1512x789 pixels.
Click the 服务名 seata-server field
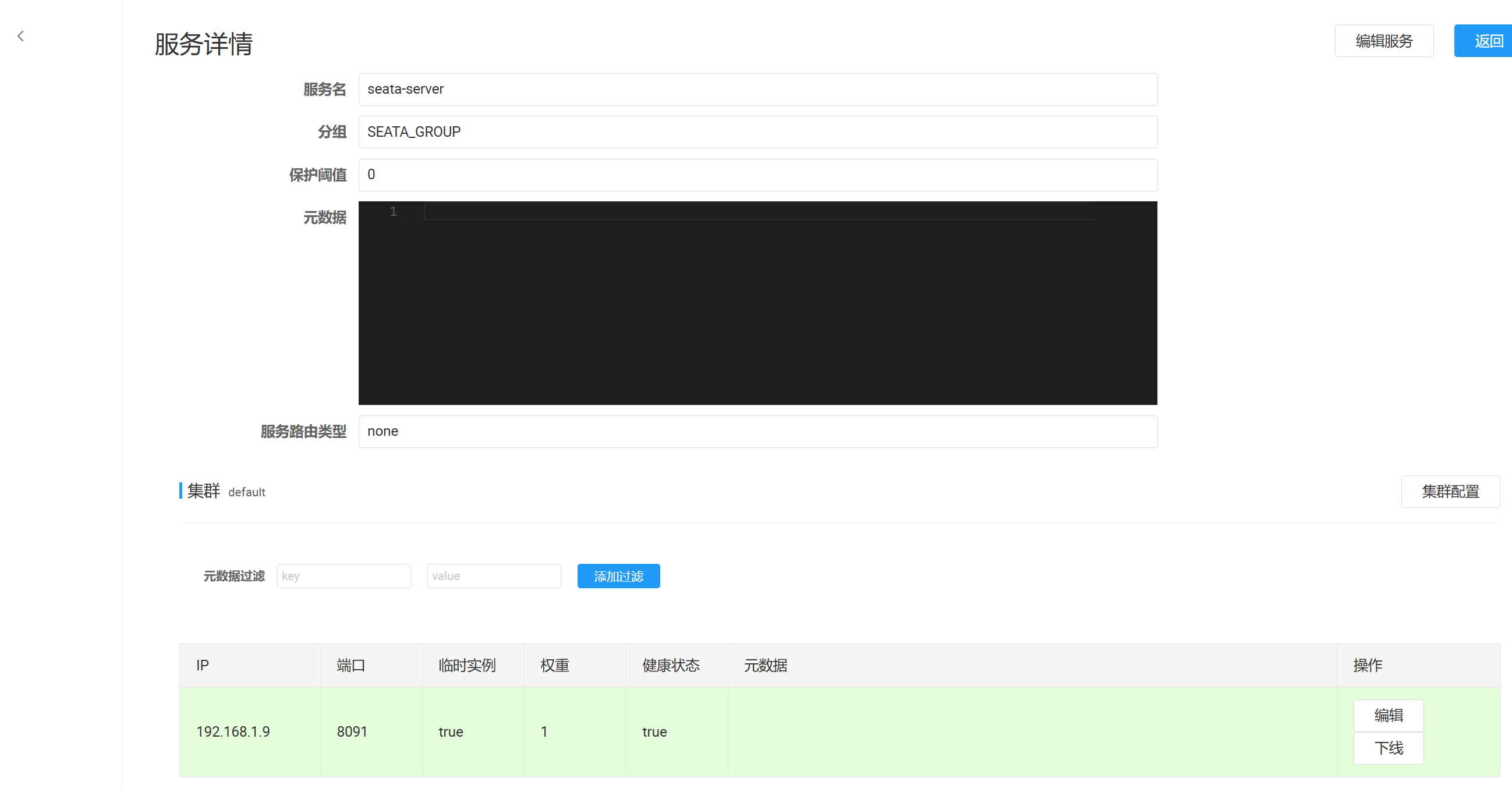coord(757,90)
